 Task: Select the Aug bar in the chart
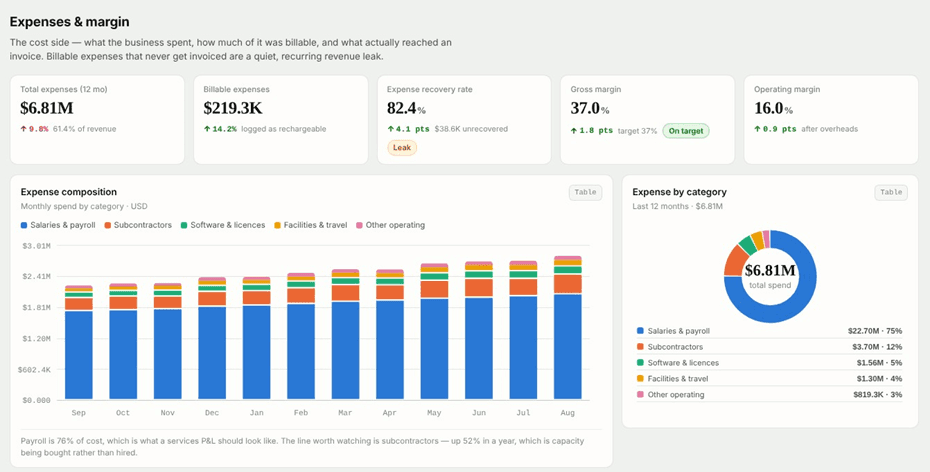click(x=568, y=327)
